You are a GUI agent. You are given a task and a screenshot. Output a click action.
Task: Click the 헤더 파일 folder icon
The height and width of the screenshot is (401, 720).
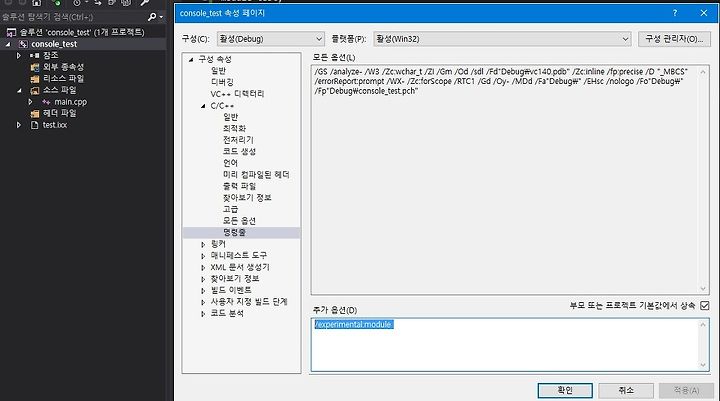(x=34, y=113)
